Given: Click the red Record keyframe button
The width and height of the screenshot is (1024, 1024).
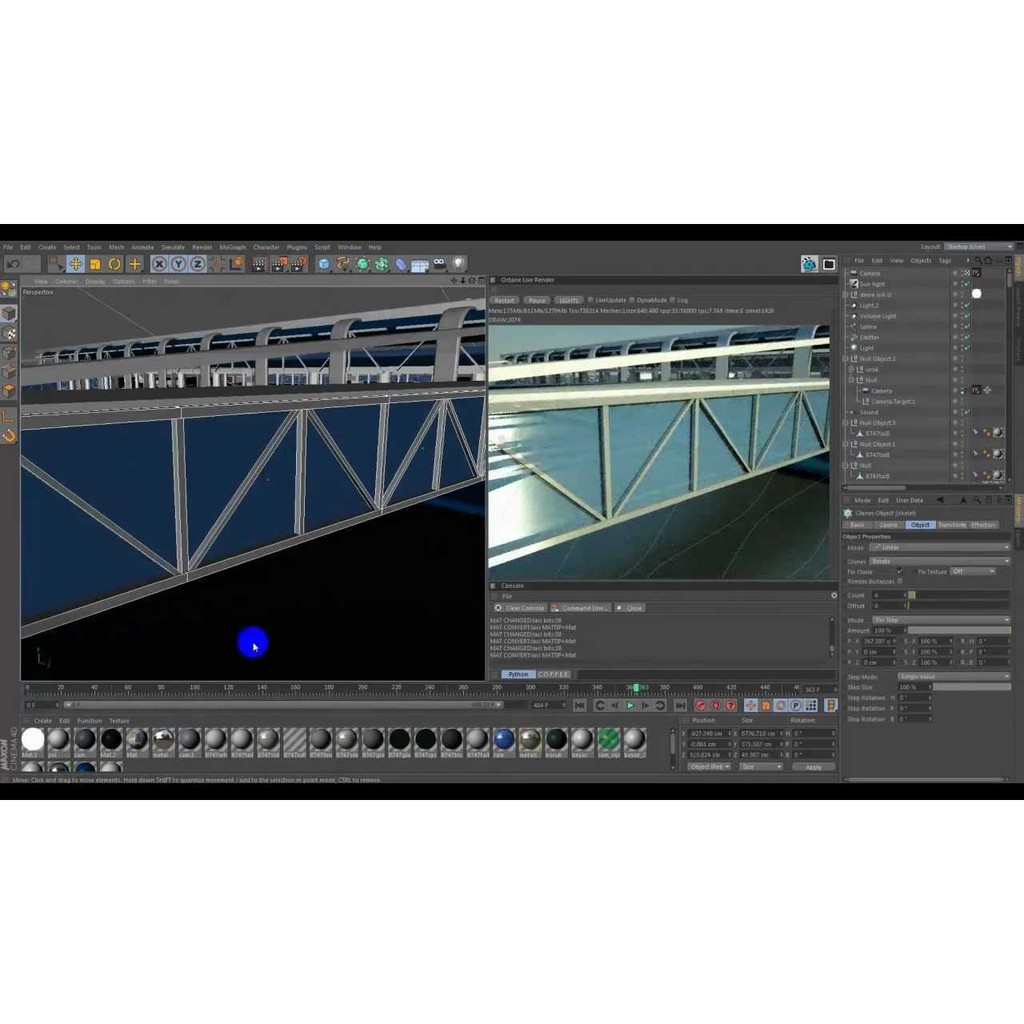Looking at the screenshot, I should pos(700,705).
